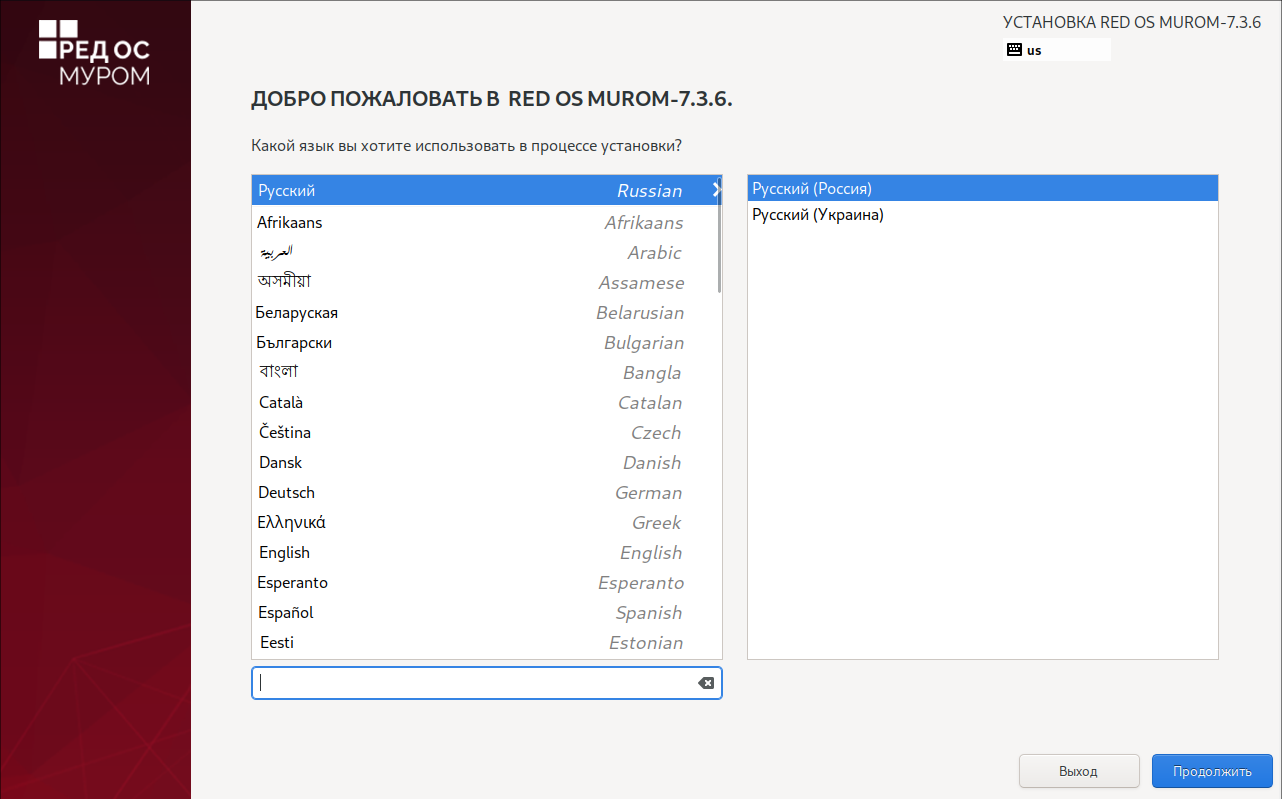Click the keyboard layout icon
The image size is (1282, 799).
pos(1014,49)
